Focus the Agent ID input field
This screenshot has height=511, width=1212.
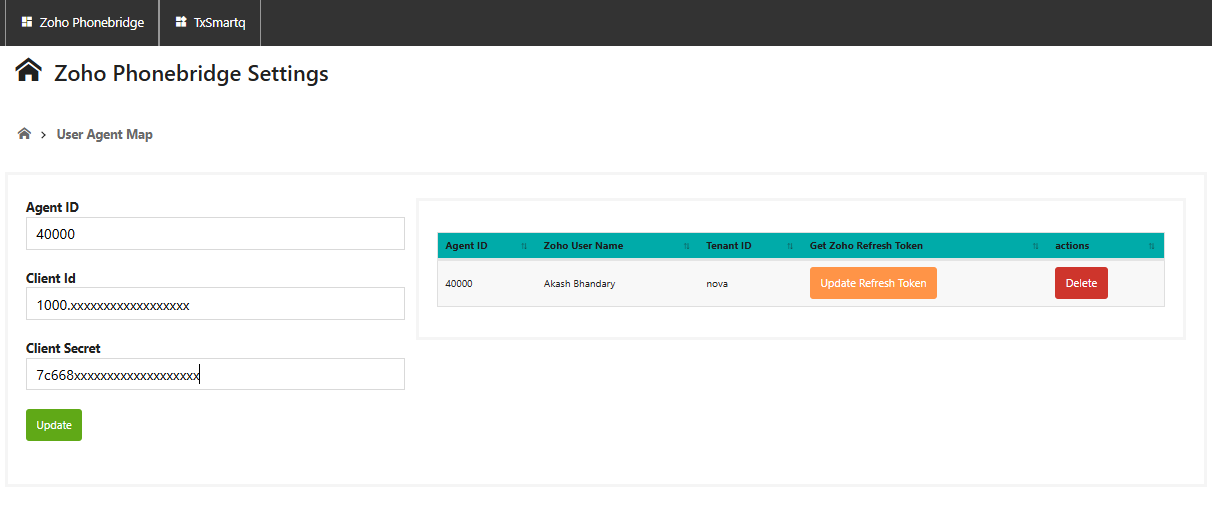click(x=215, y=234)
